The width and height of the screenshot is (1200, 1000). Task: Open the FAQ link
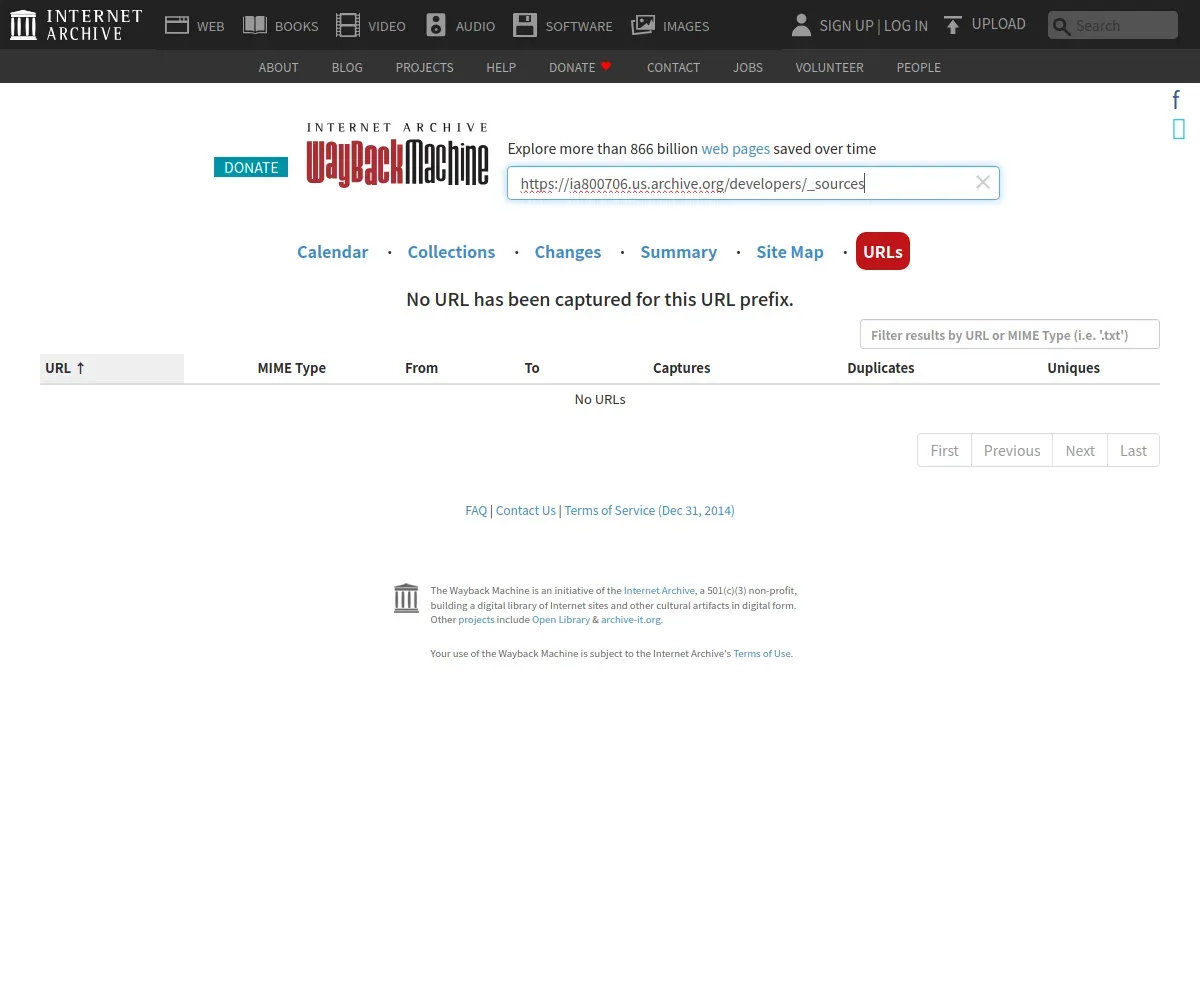476,511
